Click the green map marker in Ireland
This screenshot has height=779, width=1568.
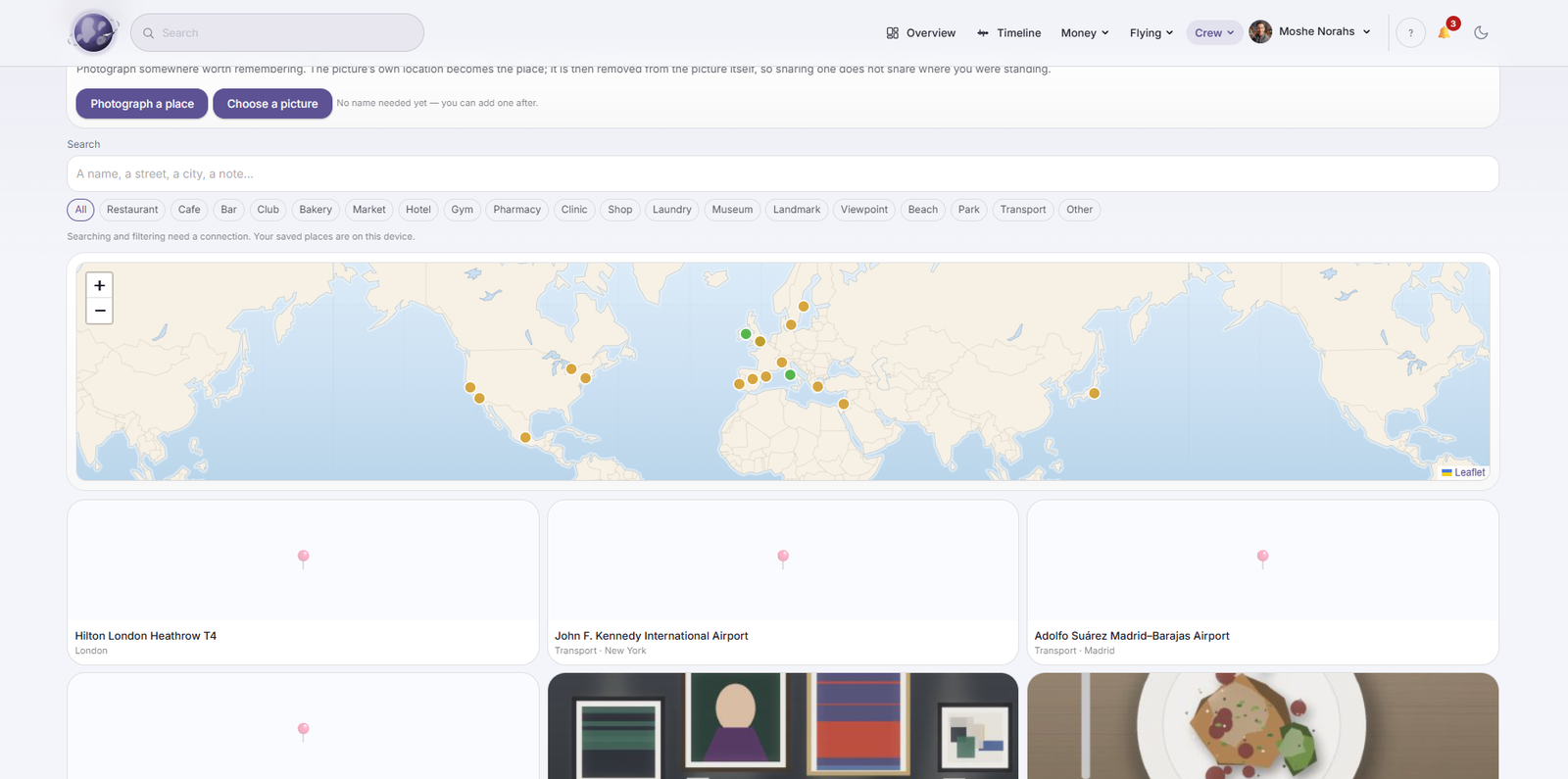[x=746, y=334]
